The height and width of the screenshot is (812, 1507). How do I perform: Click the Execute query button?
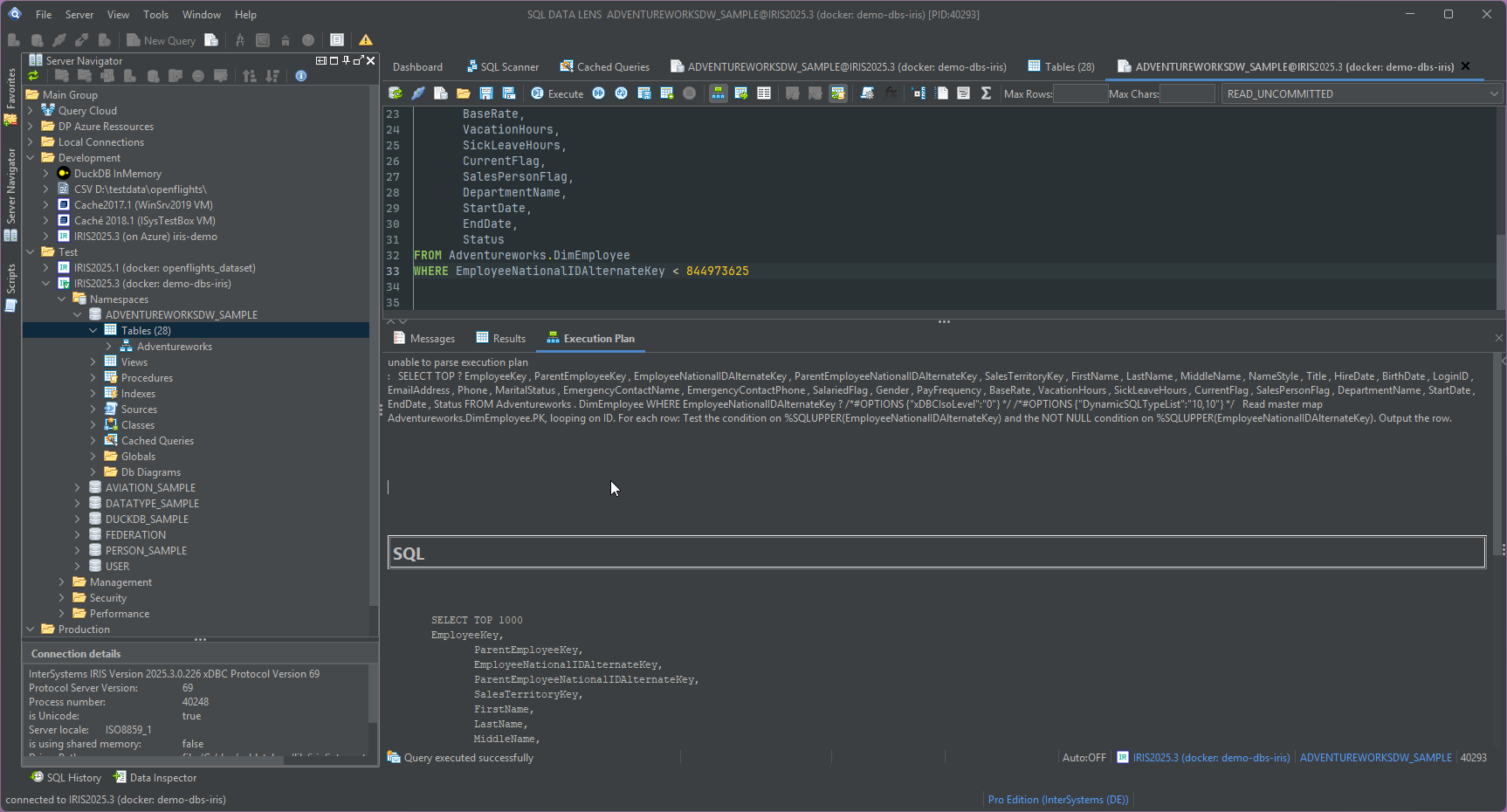557,93
